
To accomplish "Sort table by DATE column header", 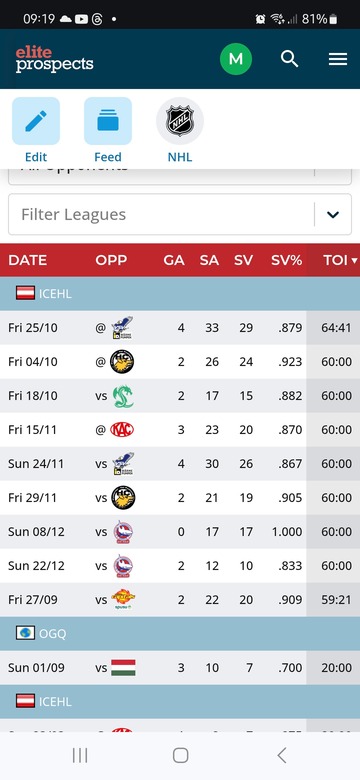I will coord(27,260).
